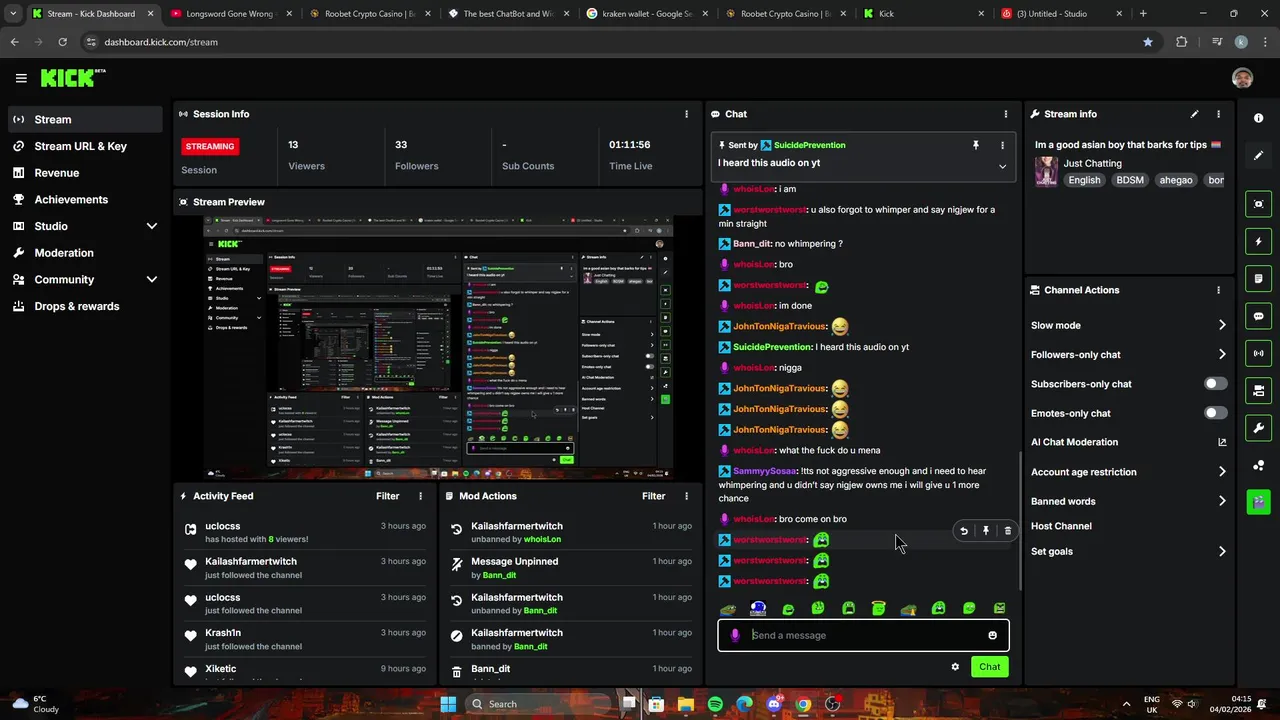Click the chat scrollbar
The width and height of the screenshot is (1280, 720).
pyautogui.click(x=1019, y=520)
